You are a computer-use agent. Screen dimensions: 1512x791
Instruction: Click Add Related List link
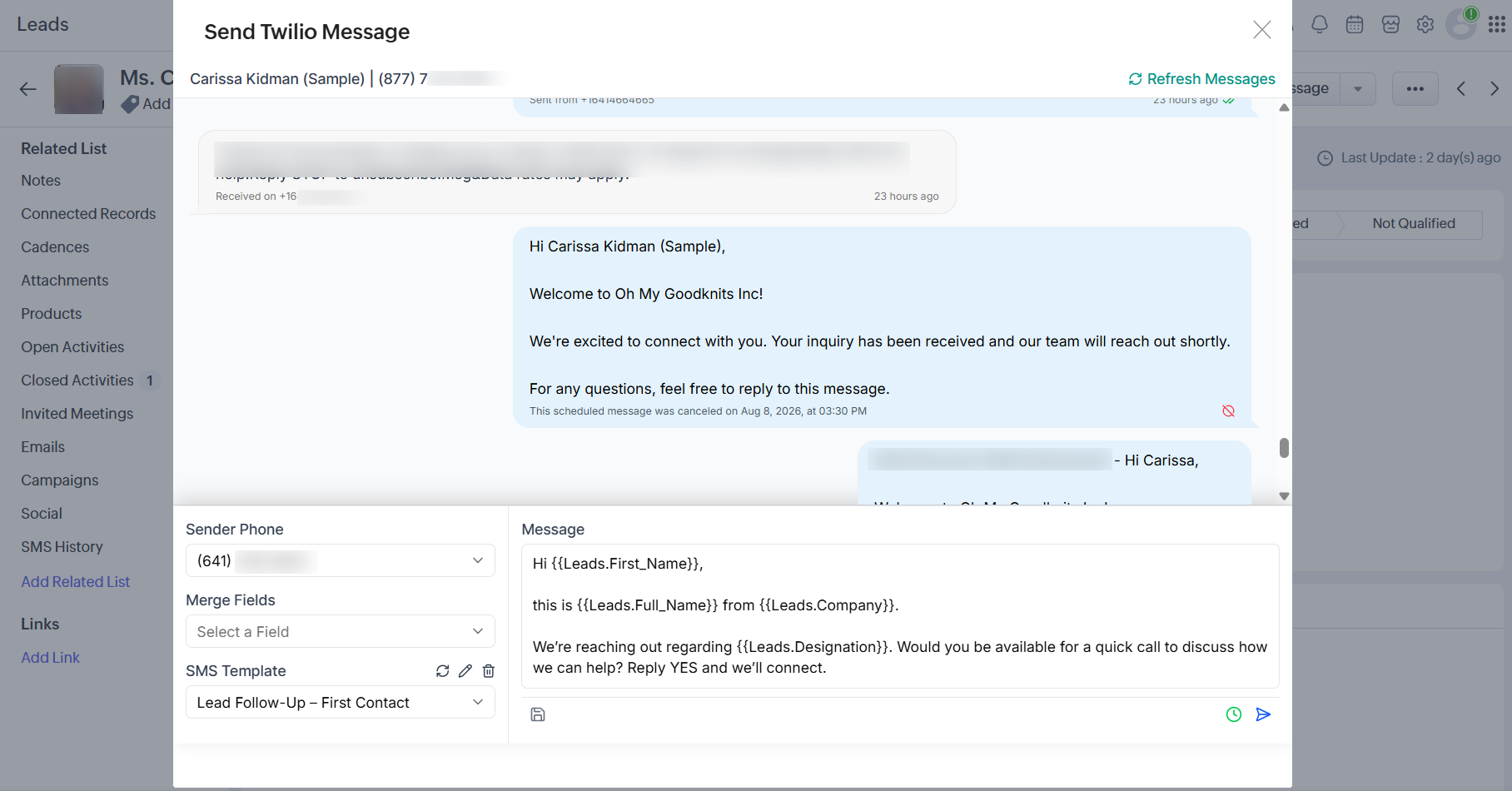pyautogui.click(x=76, y=582)
